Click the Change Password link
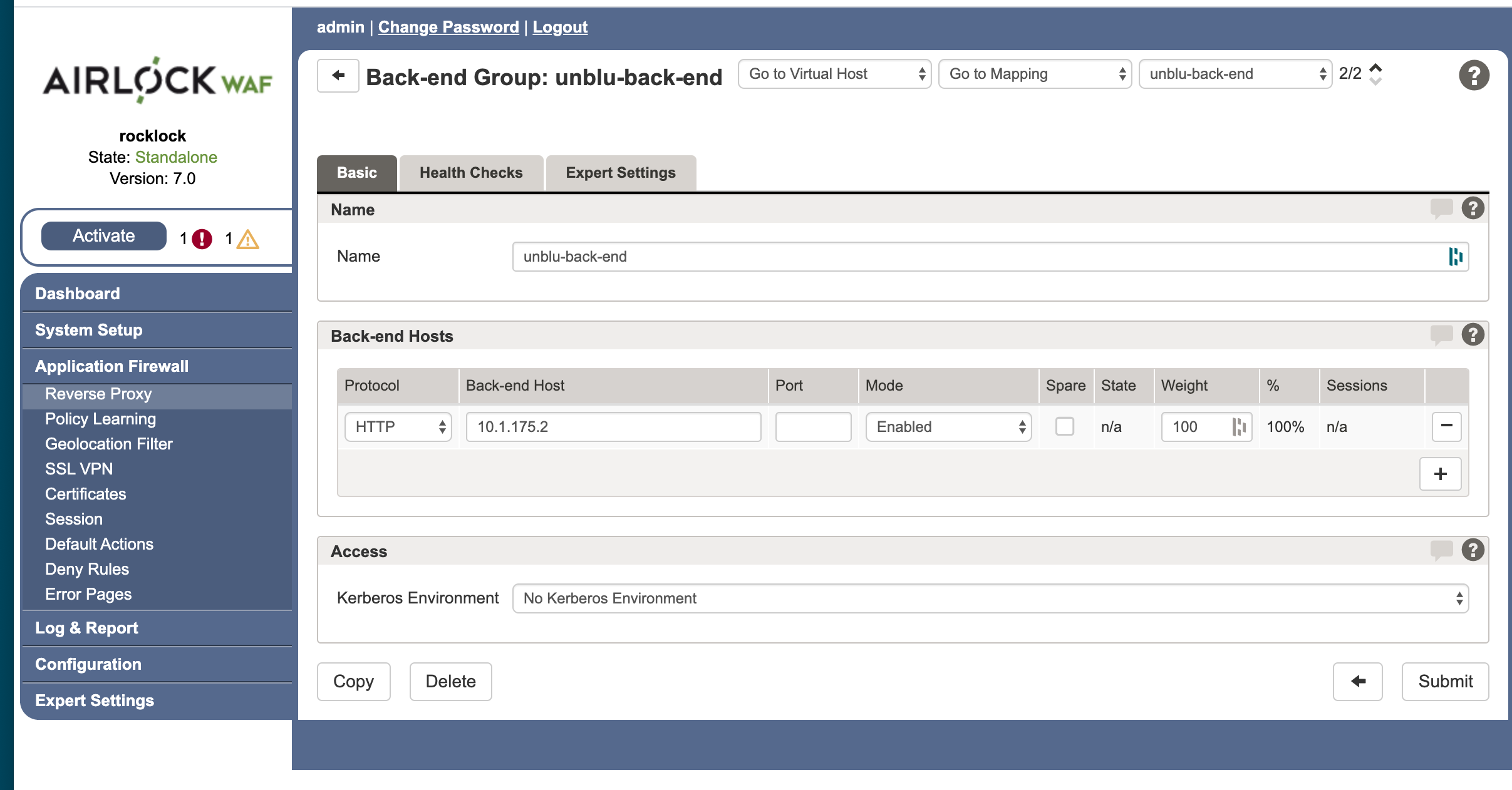This screenshot has width=1512, height=790. [x=448, y=27]
